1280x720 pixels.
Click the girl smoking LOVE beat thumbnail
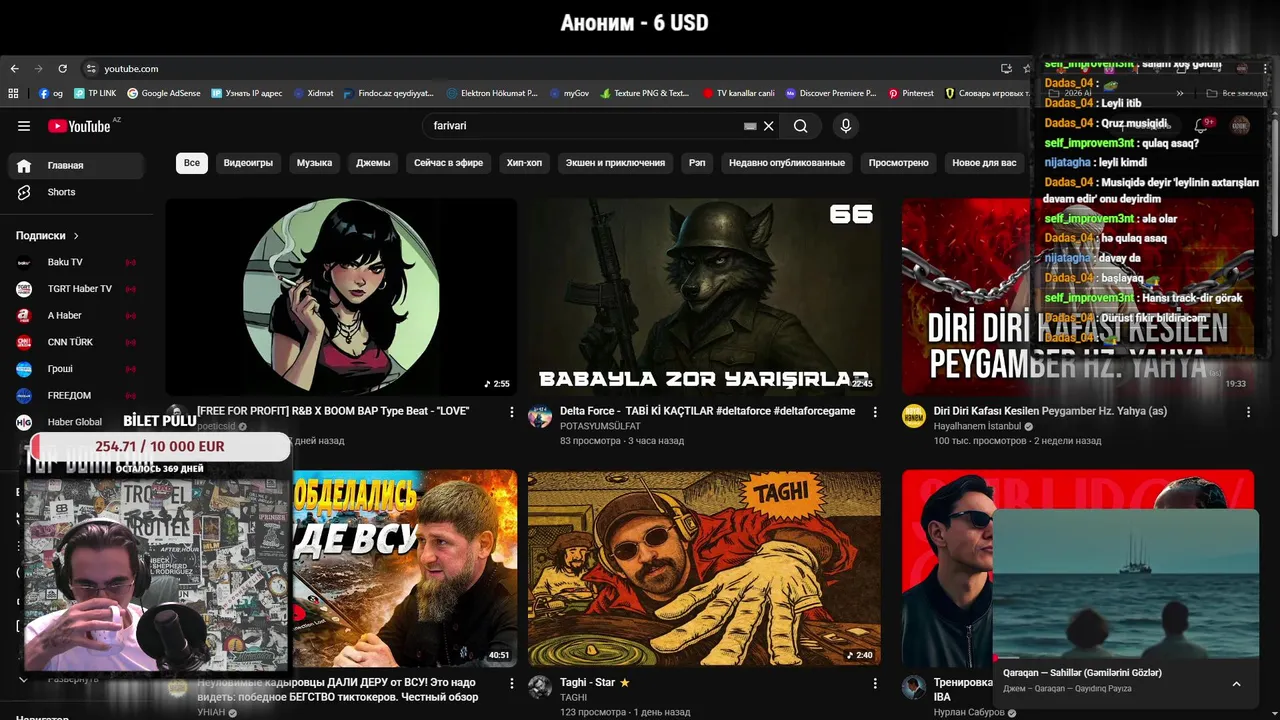pyautogui.click(x=341, y=296)
